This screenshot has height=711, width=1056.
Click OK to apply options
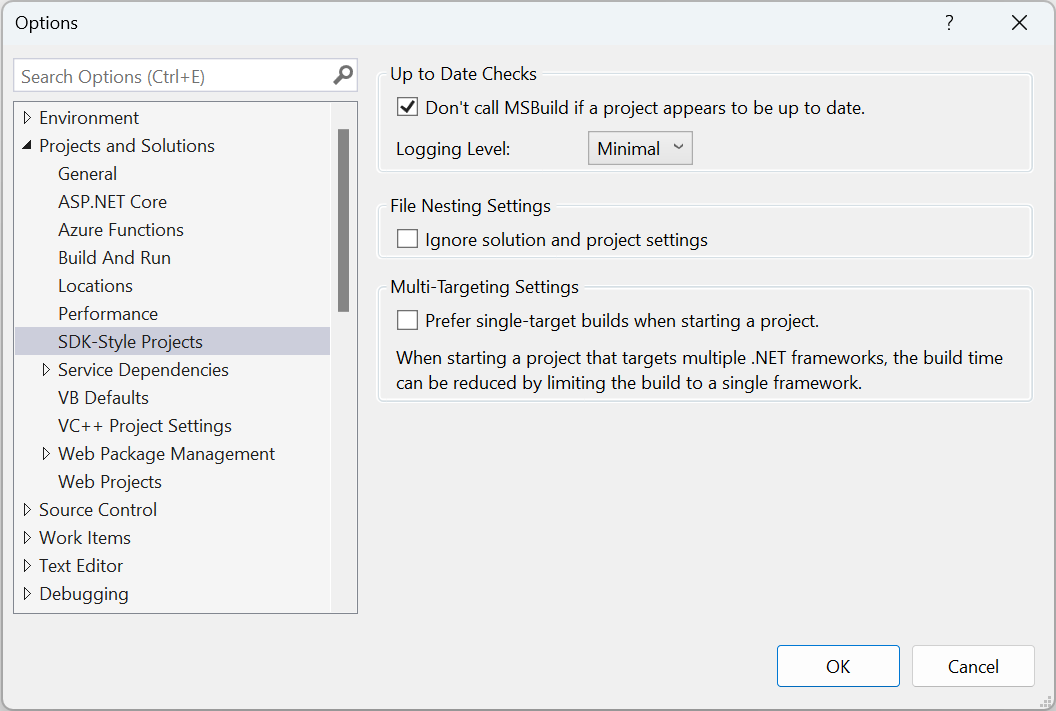pyautogui.click(x=838, y=666)
